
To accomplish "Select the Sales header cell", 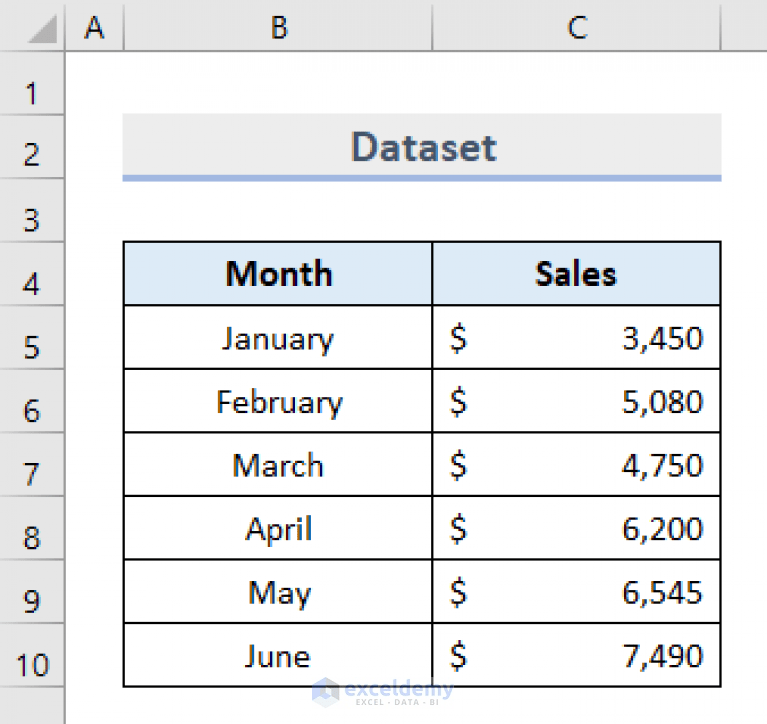I will 577,274.
